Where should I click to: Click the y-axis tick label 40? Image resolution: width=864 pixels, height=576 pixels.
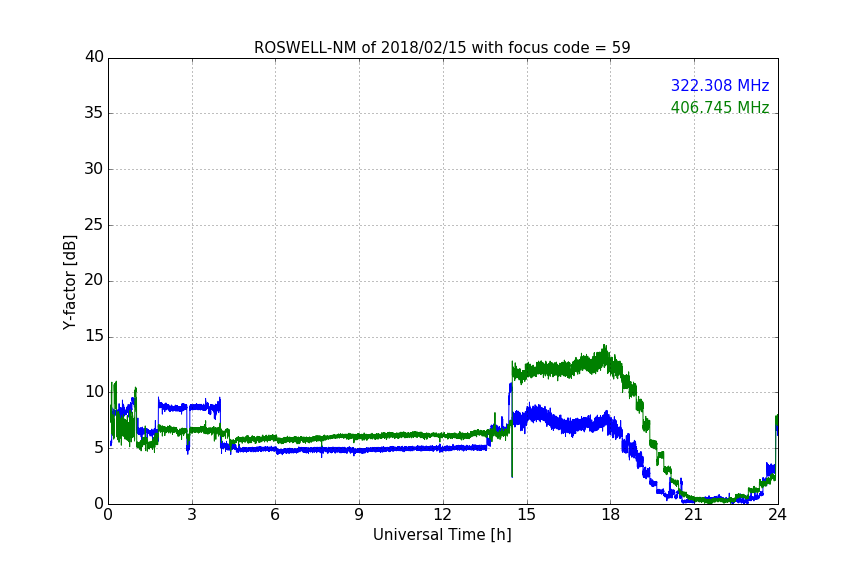(x=94, y=57)
